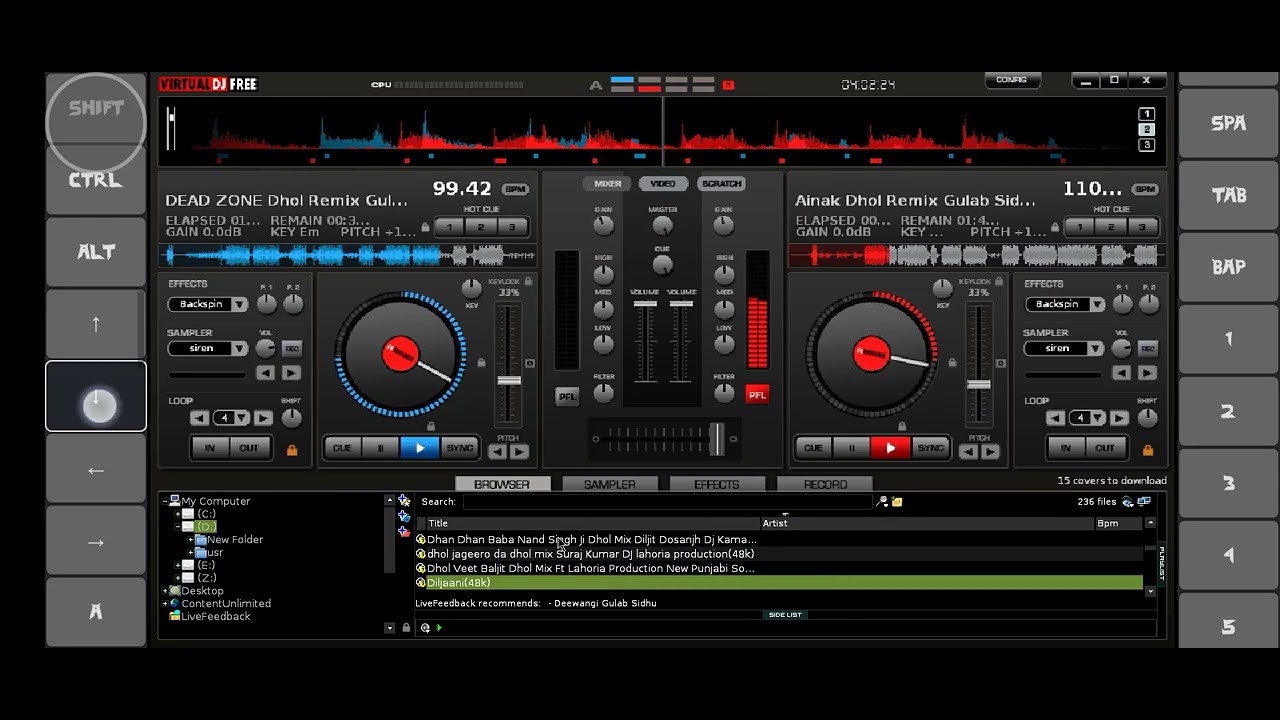This screenshot has height=720, width=1280.
Task: Toggle right channel PFL headphone cue
Action: coord(757,395)
